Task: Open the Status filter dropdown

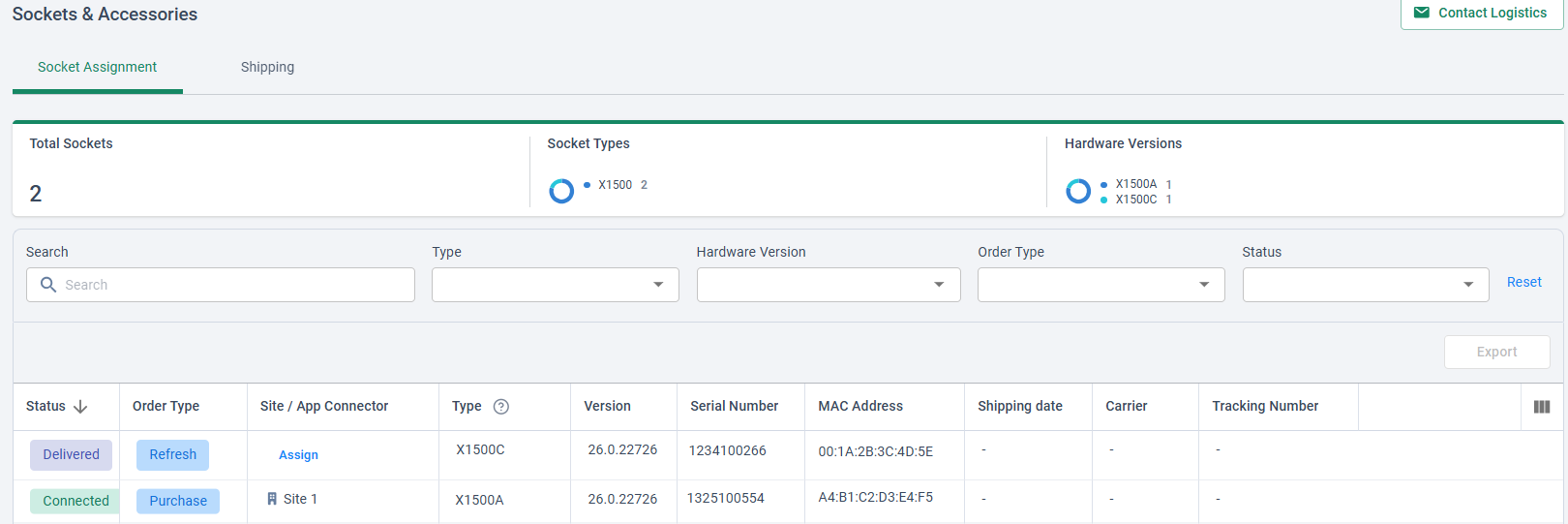Action: click(x=1366, y=285)
